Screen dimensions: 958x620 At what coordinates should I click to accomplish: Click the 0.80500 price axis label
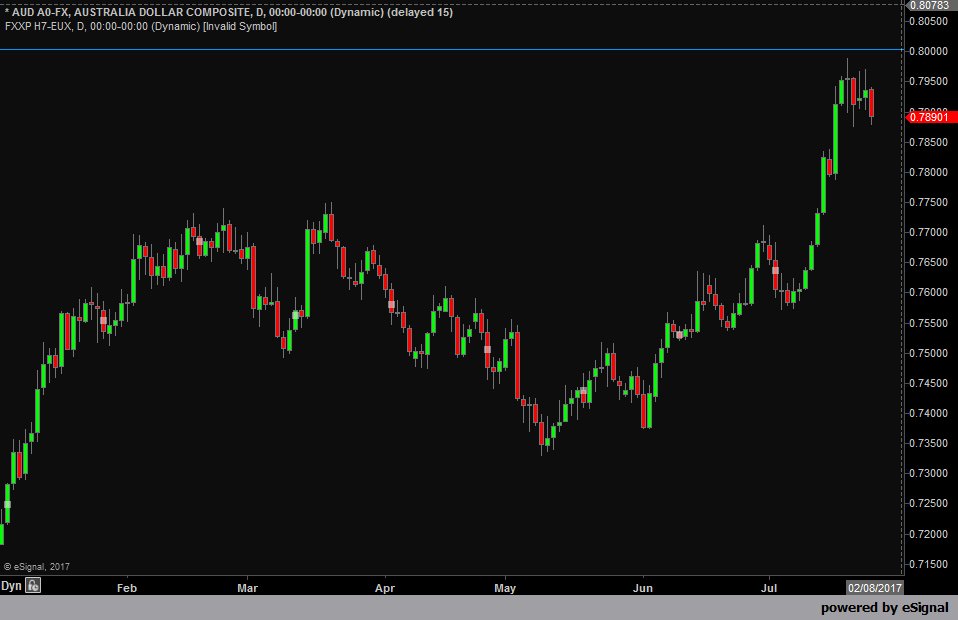point(929,21)
